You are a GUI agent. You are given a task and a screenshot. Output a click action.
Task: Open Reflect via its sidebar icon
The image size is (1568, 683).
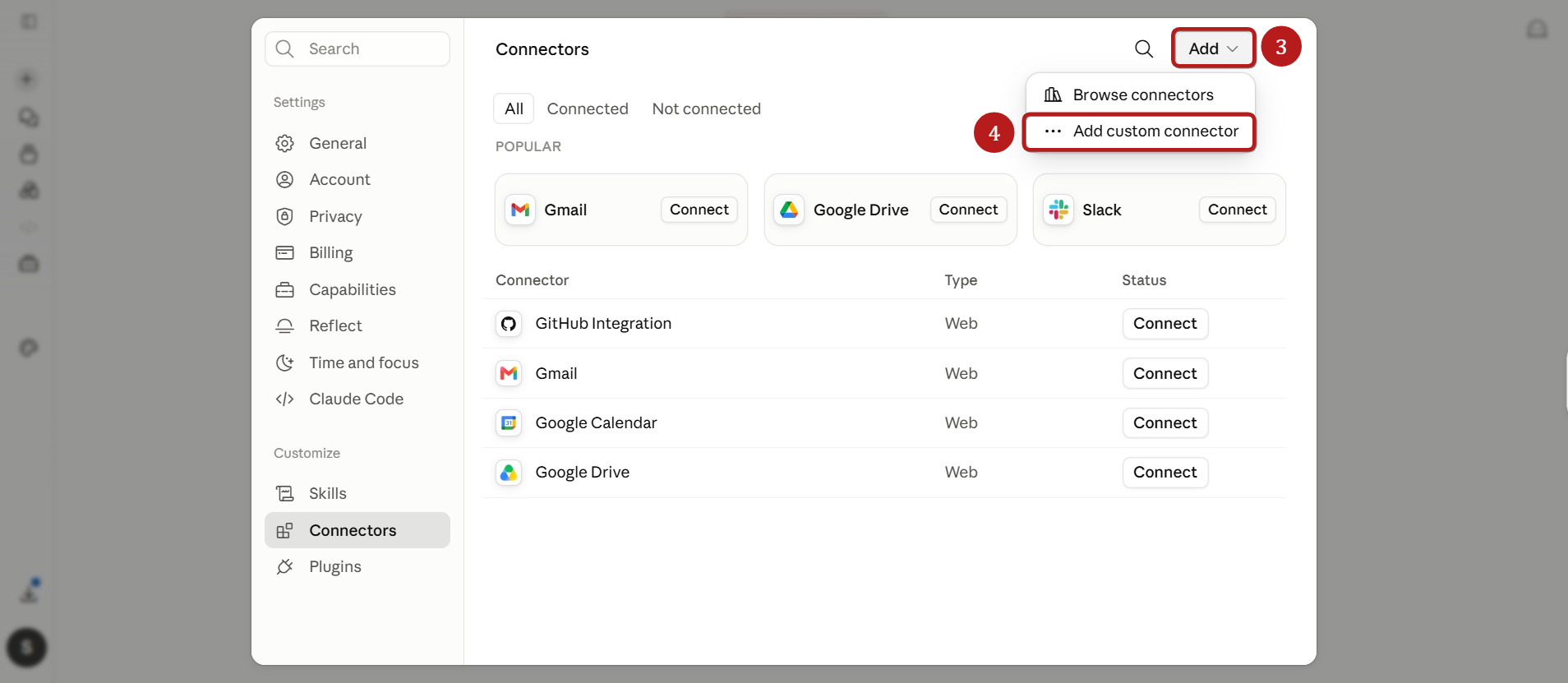(x=284, y=325)
